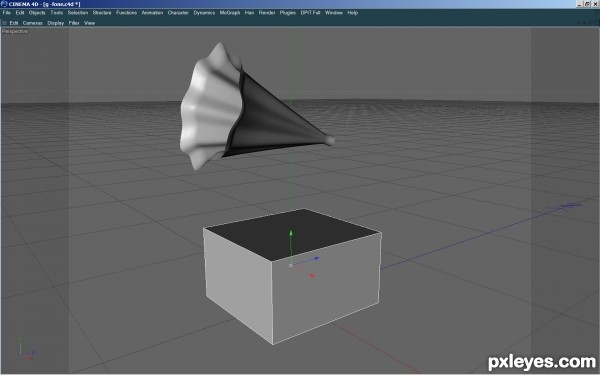This screenshot has width=600, height=375.
Task: Open the Plugins menu
Action: coord(288,13)
